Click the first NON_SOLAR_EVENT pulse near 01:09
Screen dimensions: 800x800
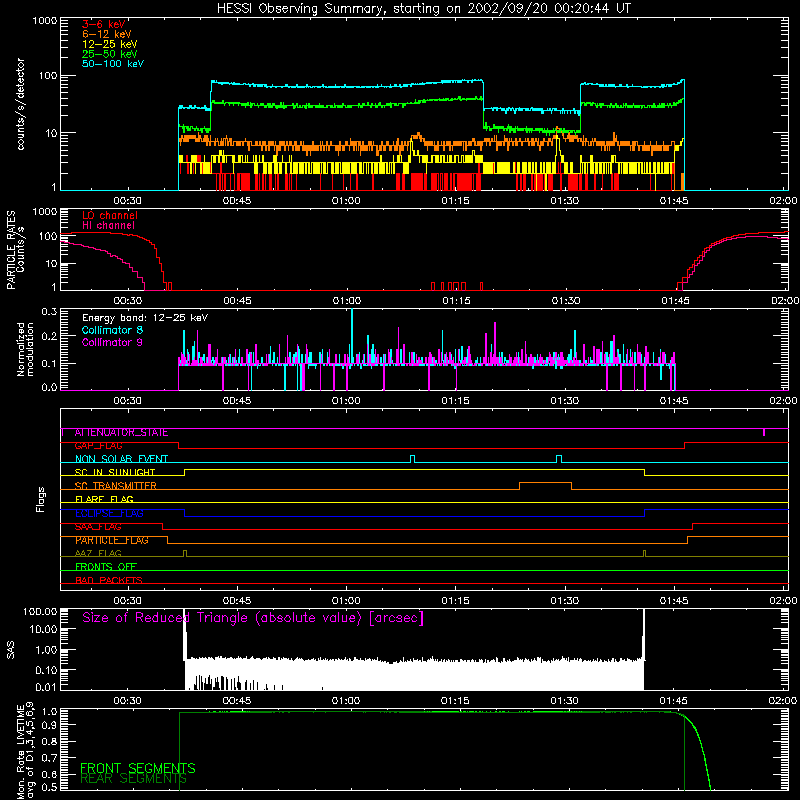coord(412,458)
